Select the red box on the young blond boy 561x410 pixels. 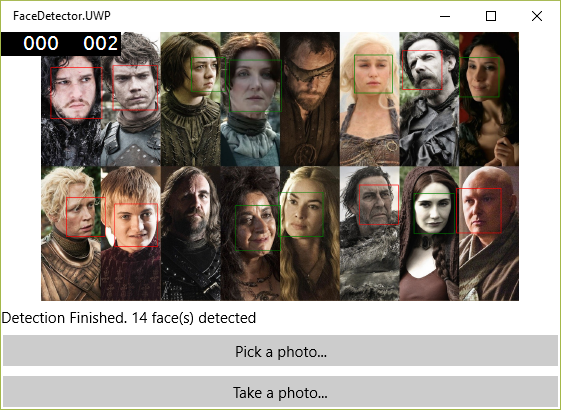point(136,225)
